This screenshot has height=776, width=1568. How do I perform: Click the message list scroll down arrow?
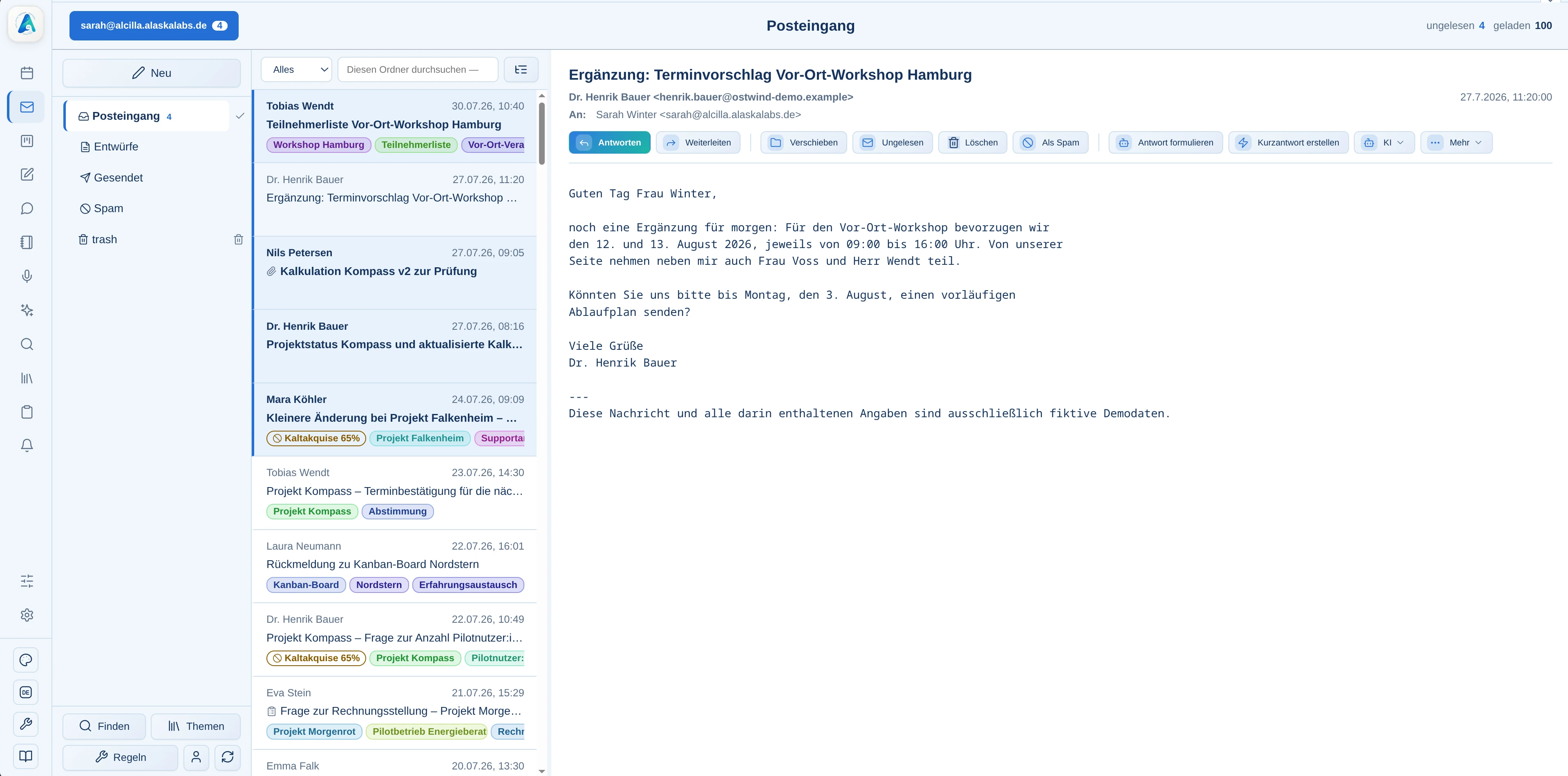[542, 771]
